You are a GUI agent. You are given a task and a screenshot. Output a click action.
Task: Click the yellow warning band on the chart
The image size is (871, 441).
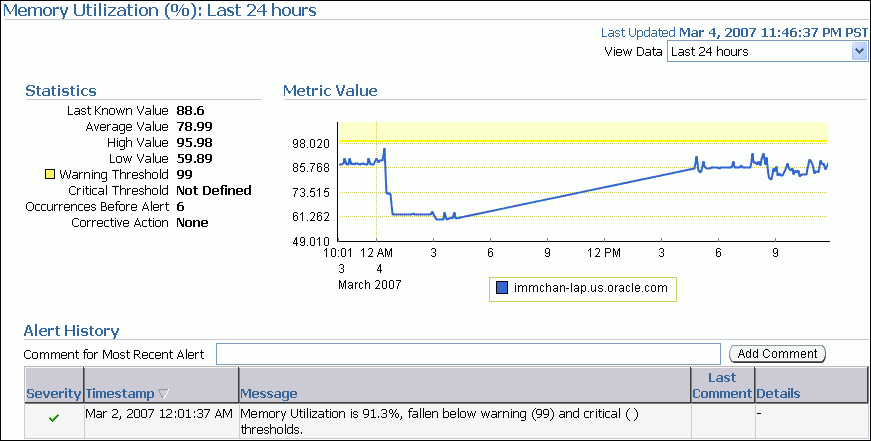[600, 131]
